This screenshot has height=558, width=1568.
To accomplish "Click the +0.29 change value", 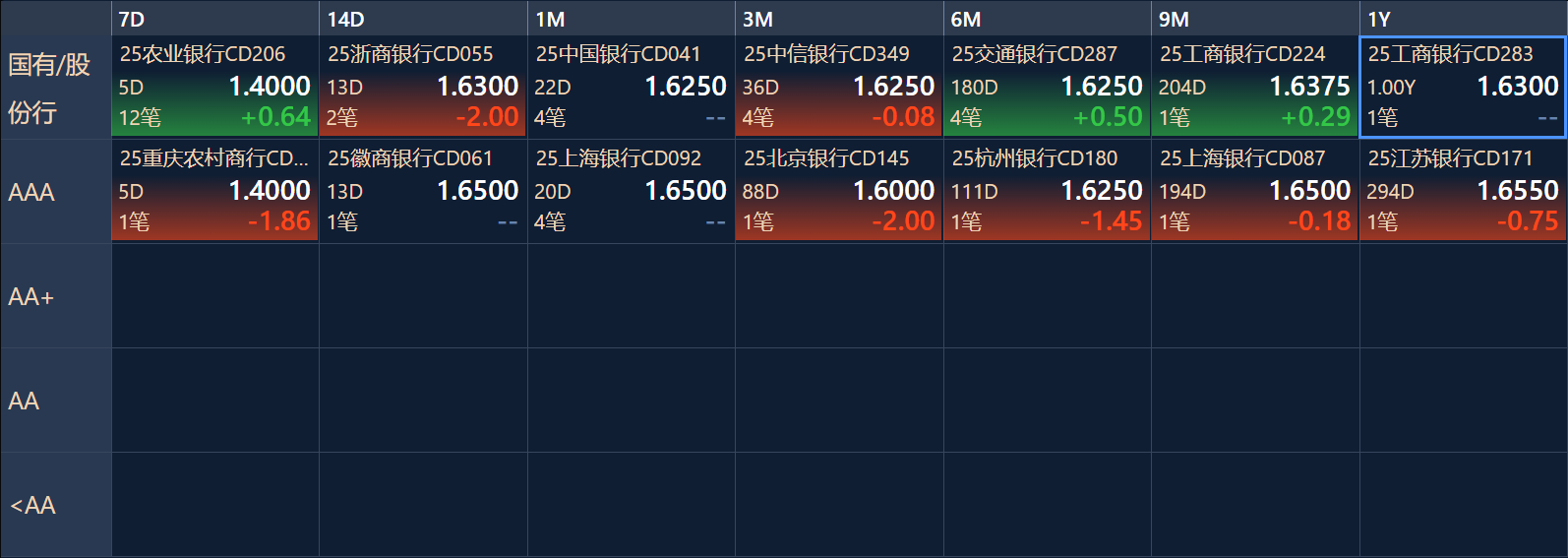I will point(1315,117).
